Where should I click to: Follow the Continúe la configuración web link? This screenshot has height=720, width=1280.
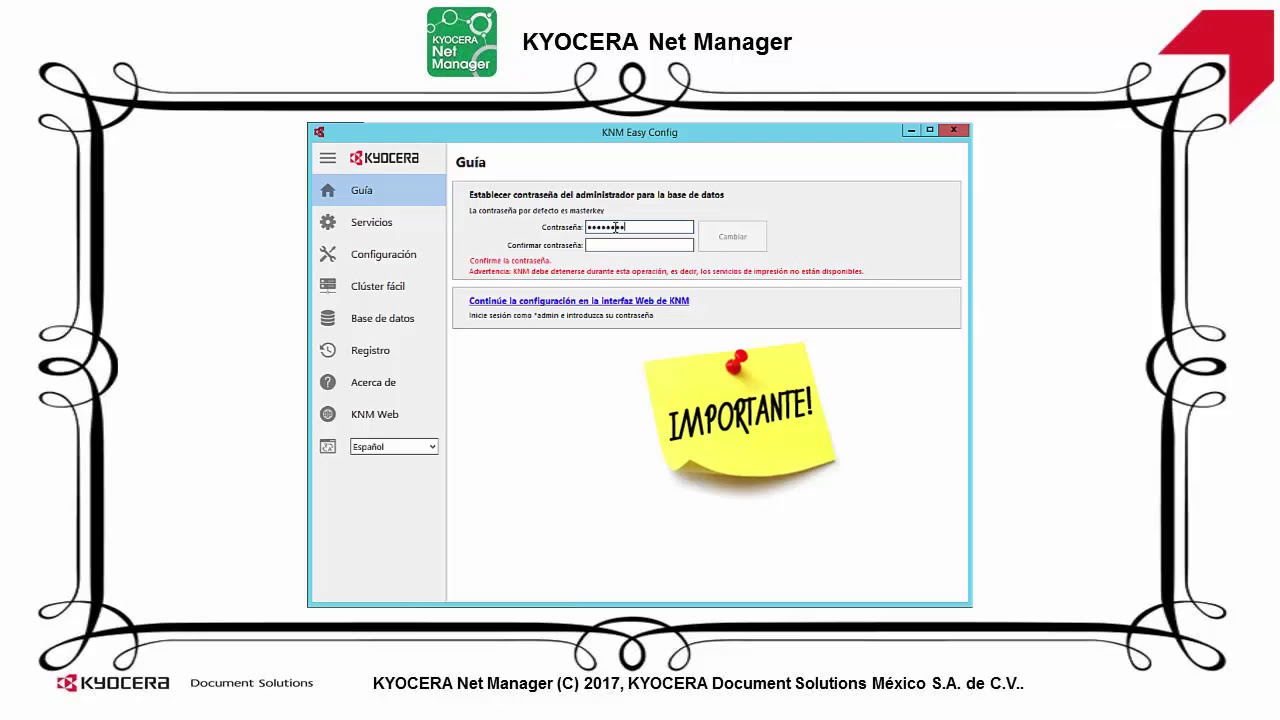tap(579, 301)
